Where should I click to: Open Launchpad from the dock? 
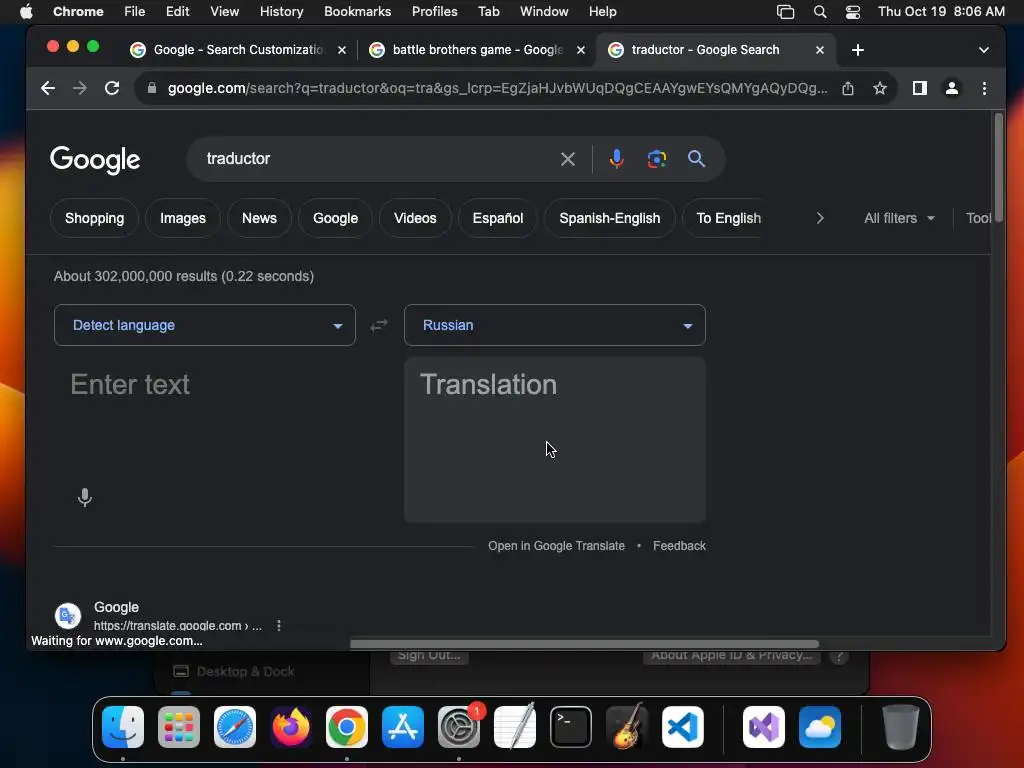point(179,727)
